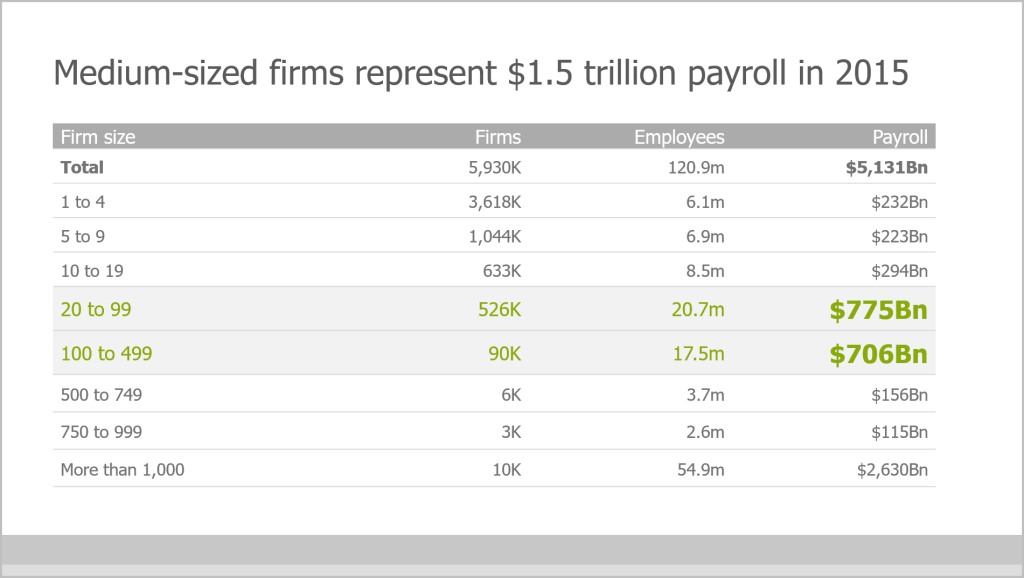Click the $5,131Bn total payroll value
The height and width of the screenshot is (578, 1024).
(x=887, y=167)
